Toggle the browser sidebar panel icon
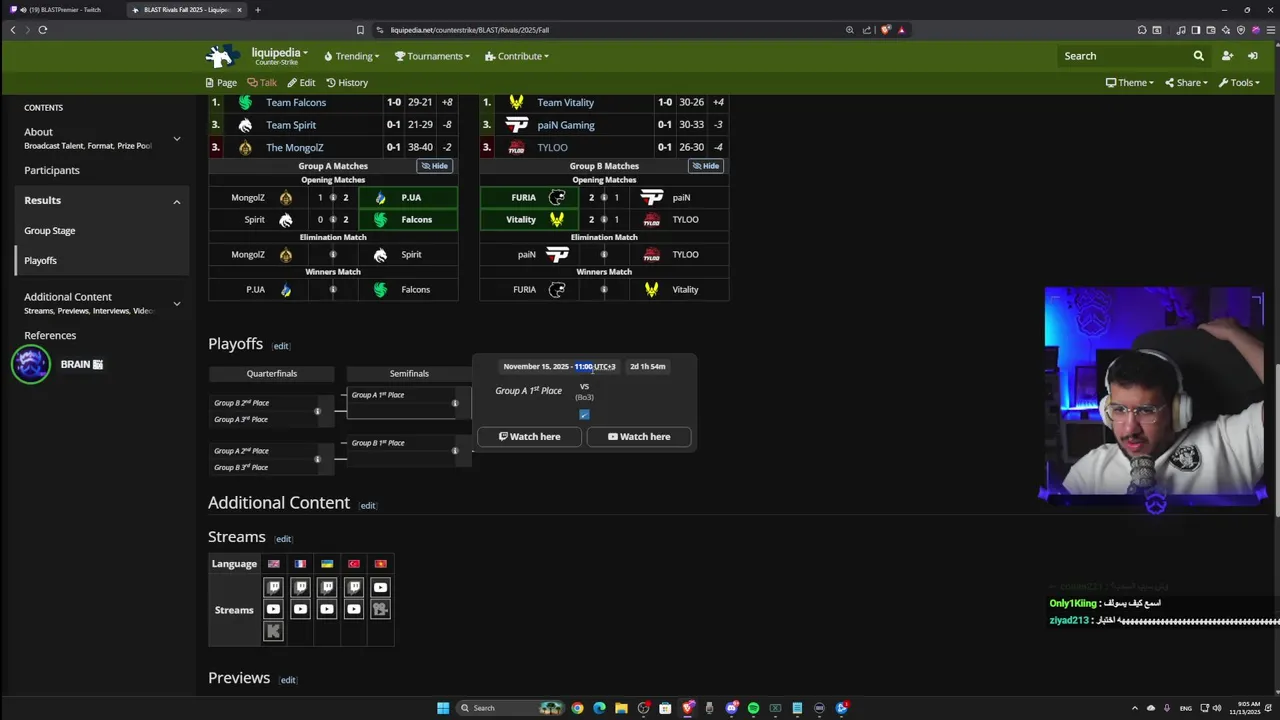This screenshot has height=720, width=1280. [1196, 30]
